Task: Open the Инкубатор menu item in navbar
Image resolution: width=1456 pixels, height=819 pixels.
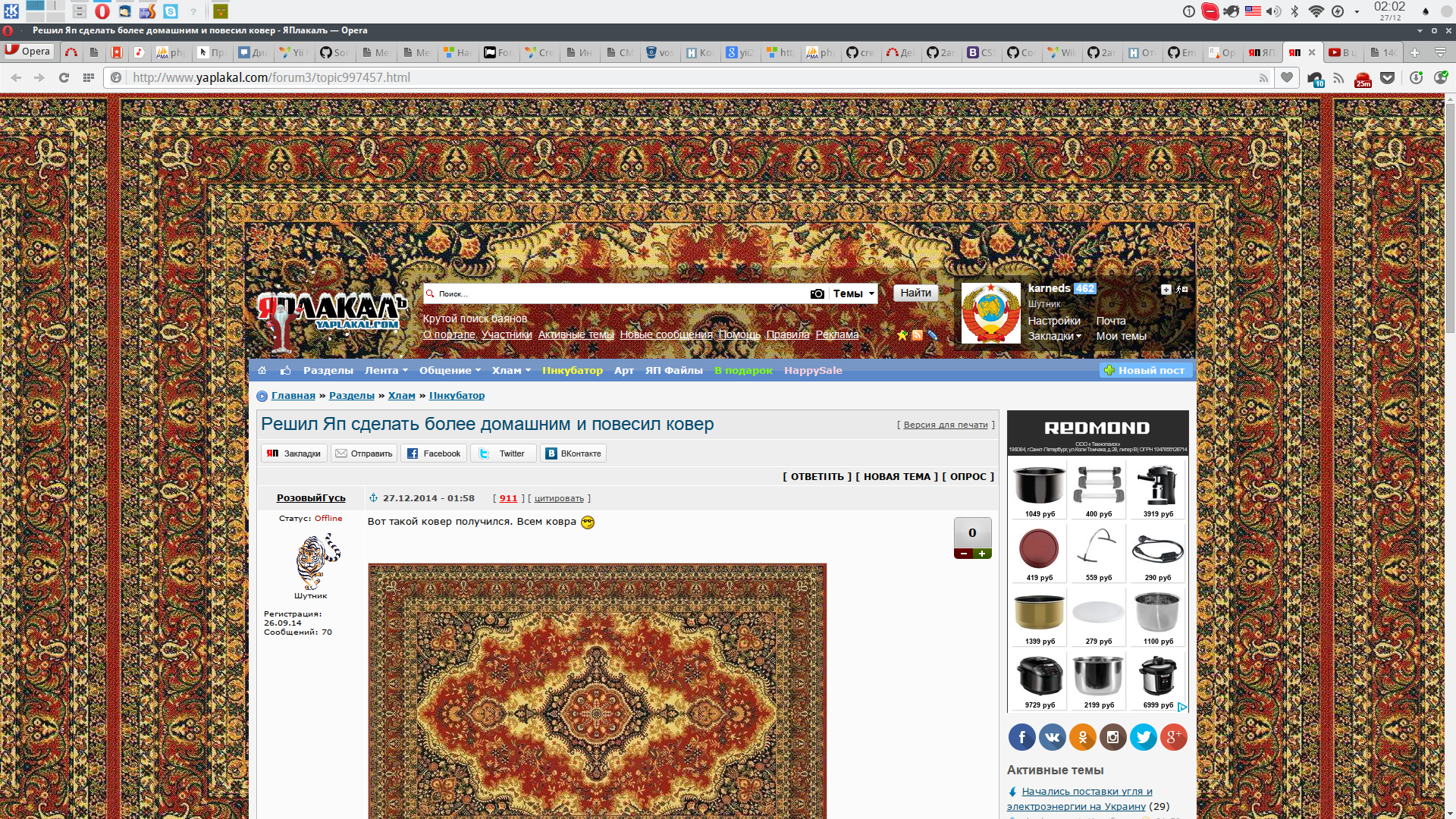Action: coord(573,370)
